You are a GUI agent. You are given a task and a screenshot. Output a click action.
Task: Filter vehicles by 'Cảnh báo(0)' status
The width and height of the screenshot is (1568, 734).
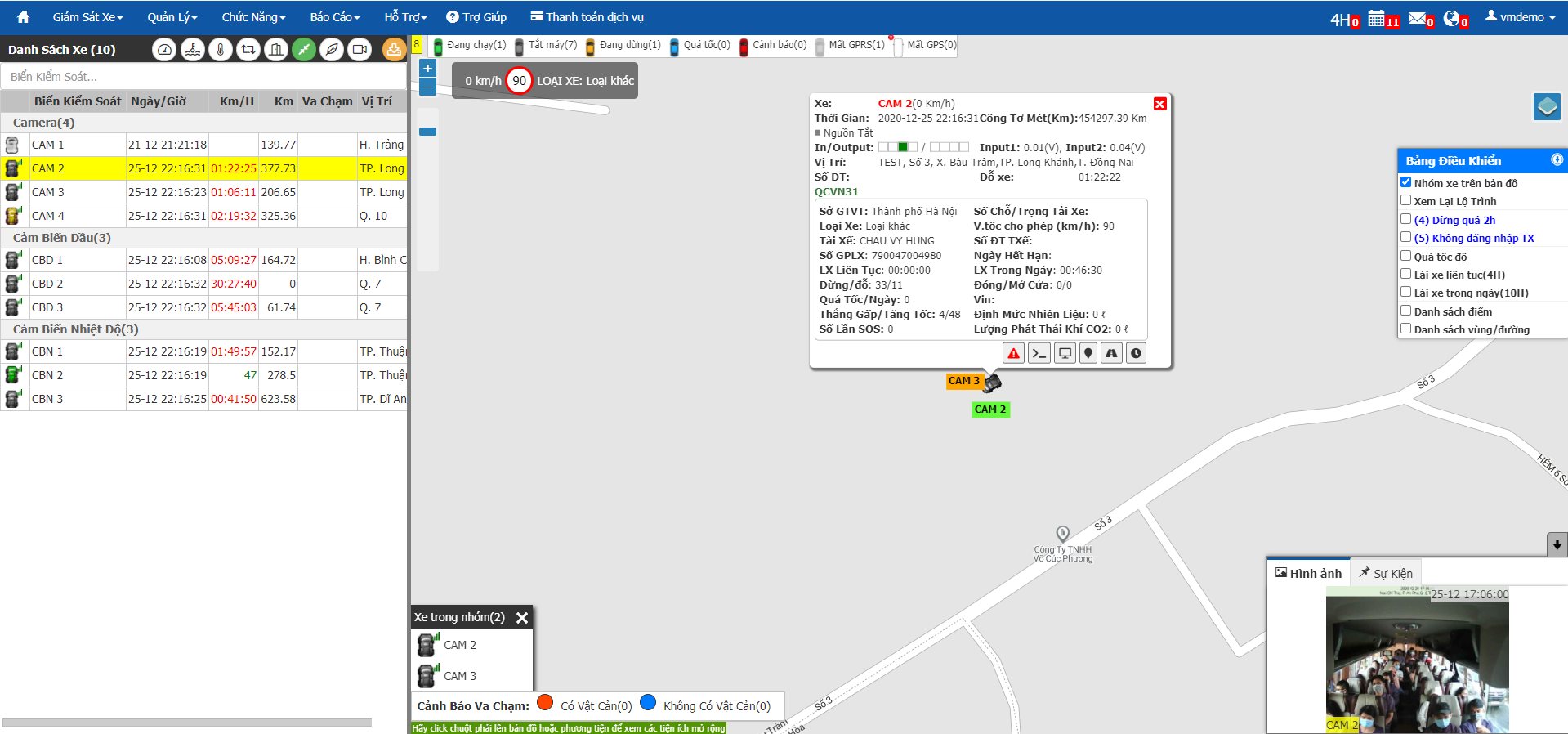pos(773,46)
